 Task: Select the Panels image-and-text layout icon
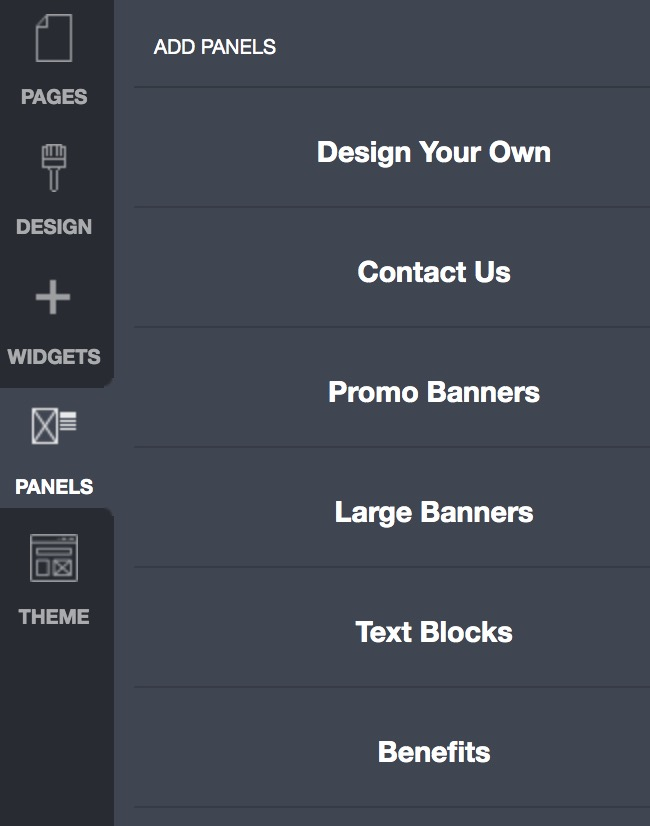point(54,426)
